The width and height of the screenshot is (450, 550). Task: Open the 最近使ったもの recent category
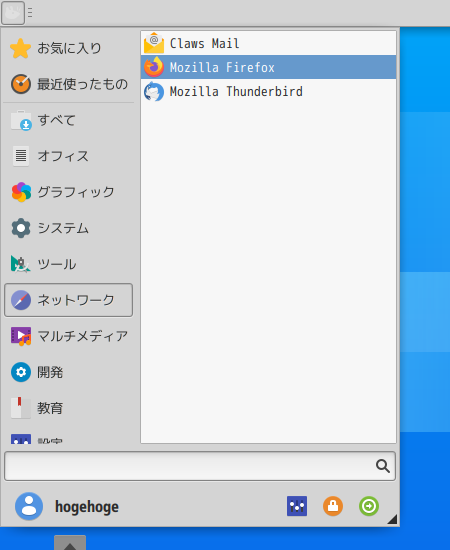tap(68, 84)
